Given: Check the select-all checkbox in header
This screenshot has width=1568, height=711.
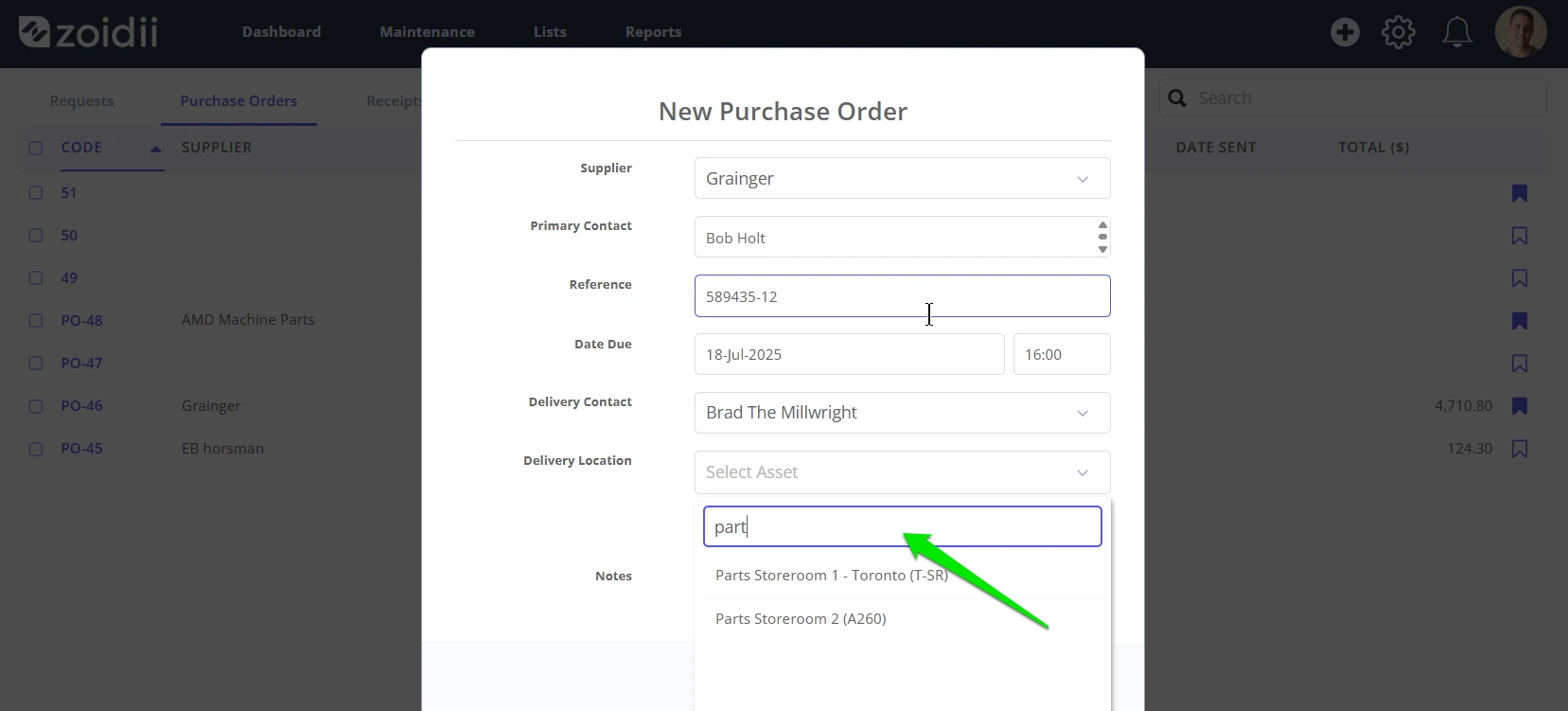Looking at the screenshot, I should [x=36, y=148].
